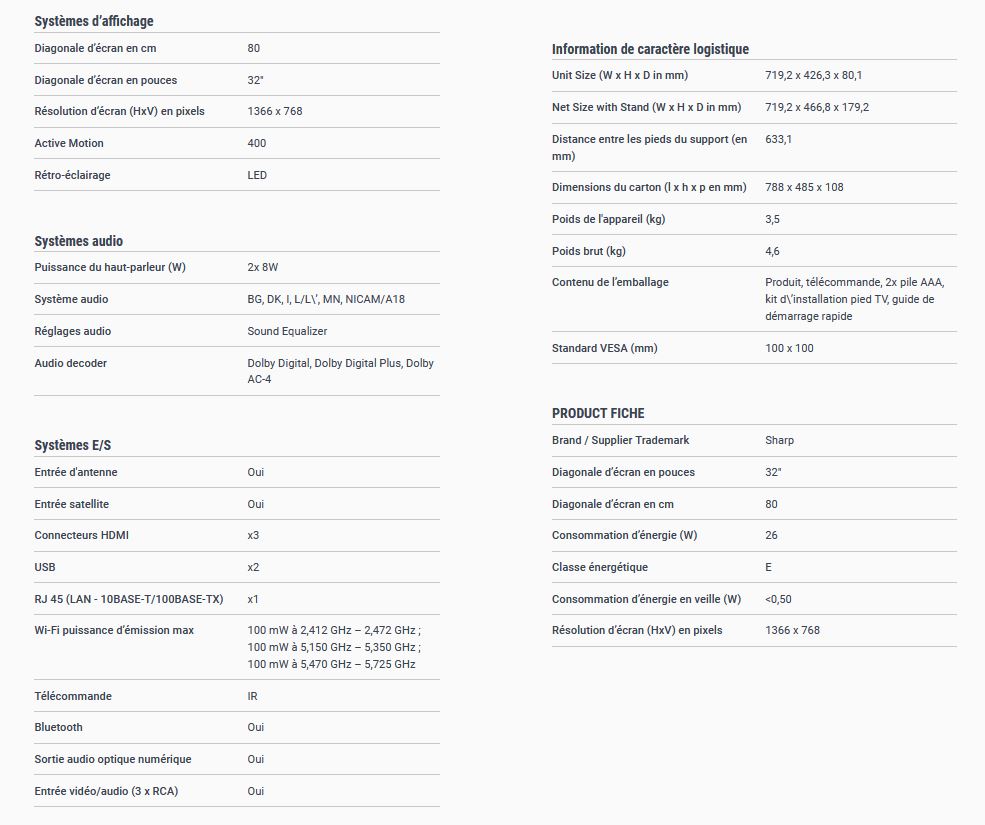Screen dimensions: 985x825
Task: Select the Bluetooth row label
Action: pyautogui.click(x=59, y=727)
